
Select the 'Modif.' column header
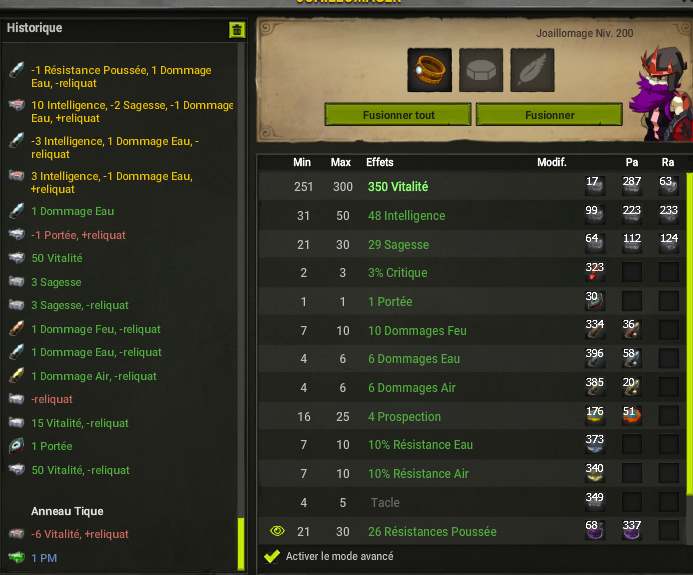pos(552,162)
